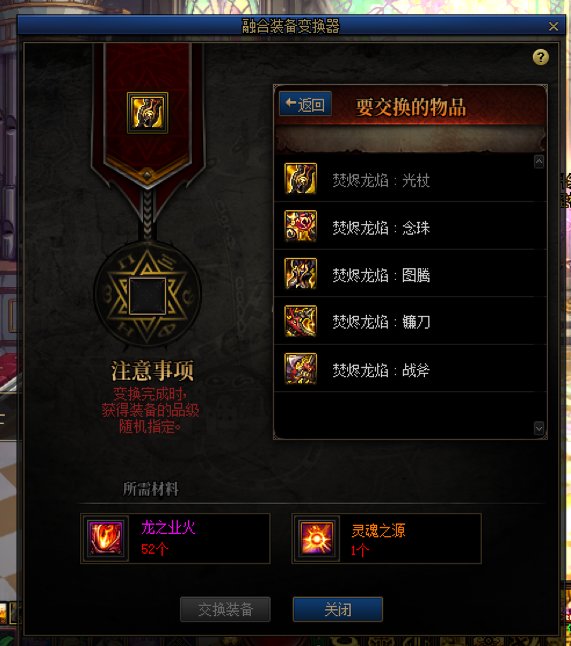This screenshot has width=571, height=646.
Task: Click the 焚烬龙焰 战斧 item icon
Action: tap(300, 368)
